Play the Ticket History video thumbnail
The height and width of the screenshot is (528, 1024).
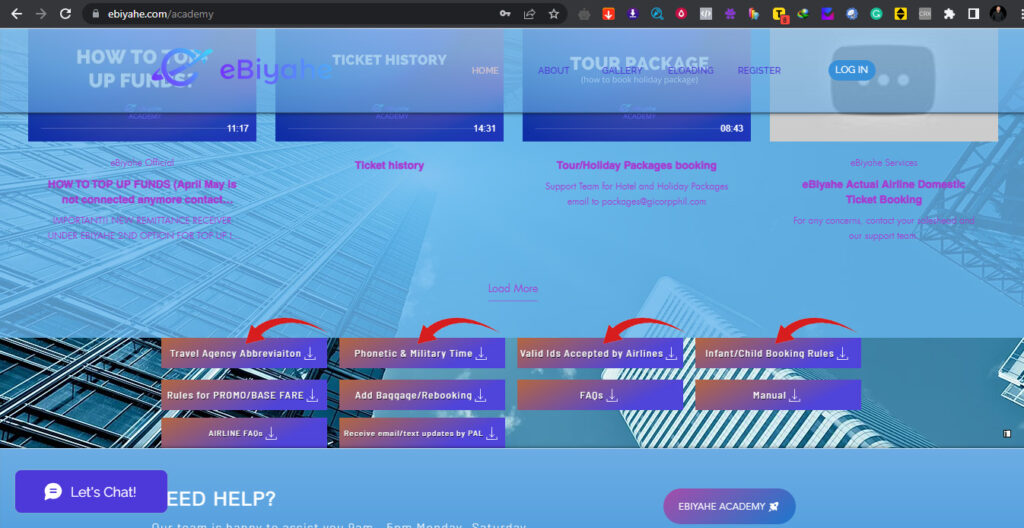(x=389, y=85)
